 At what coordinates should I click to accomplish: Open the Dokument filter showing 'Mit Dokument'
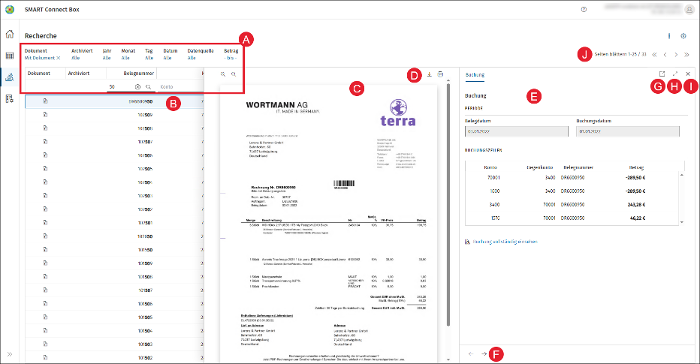point(39,58)
